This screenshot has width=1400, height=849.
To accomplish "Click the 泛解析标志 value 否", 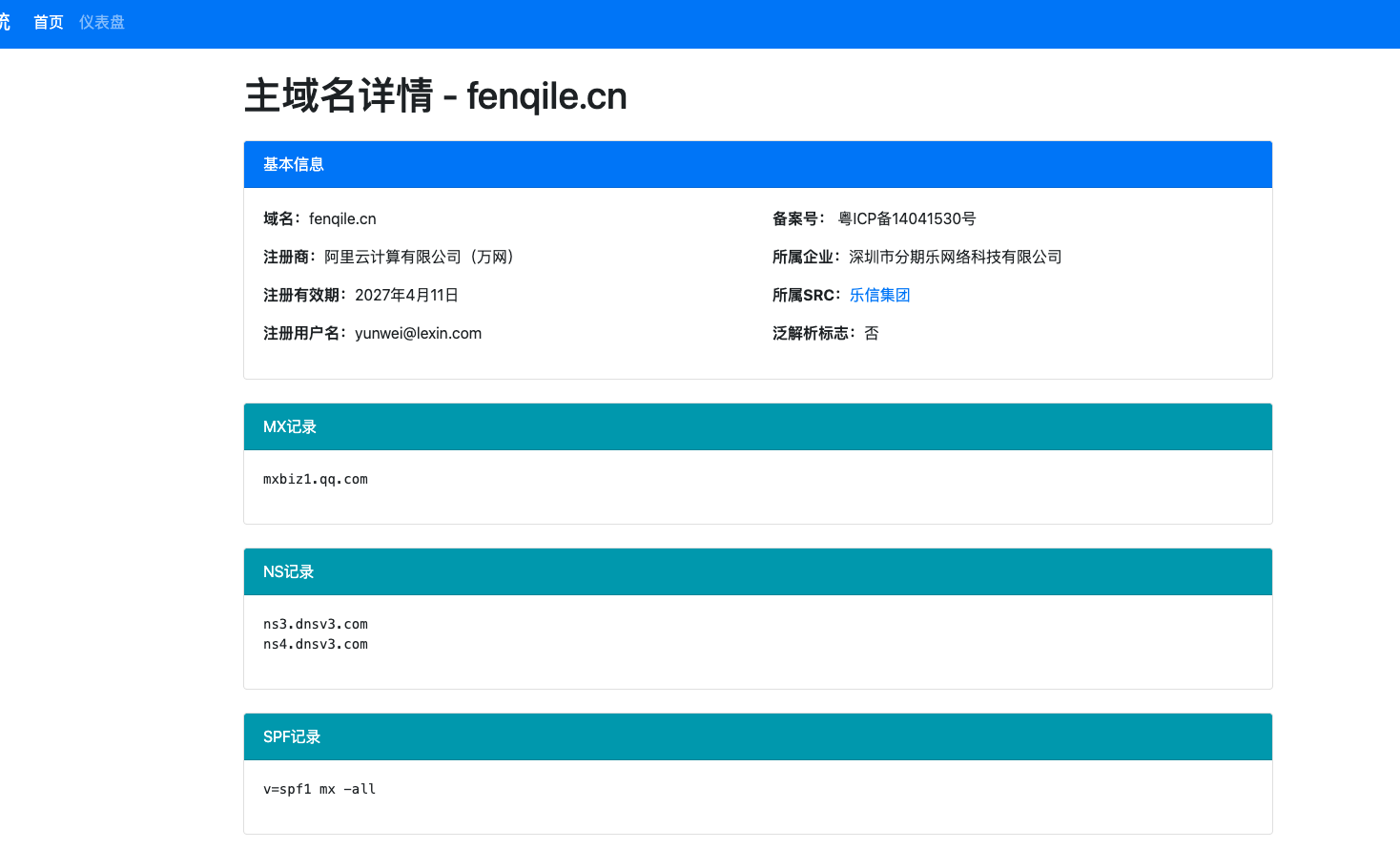I will pyautogui.click(x=872, y=333).
